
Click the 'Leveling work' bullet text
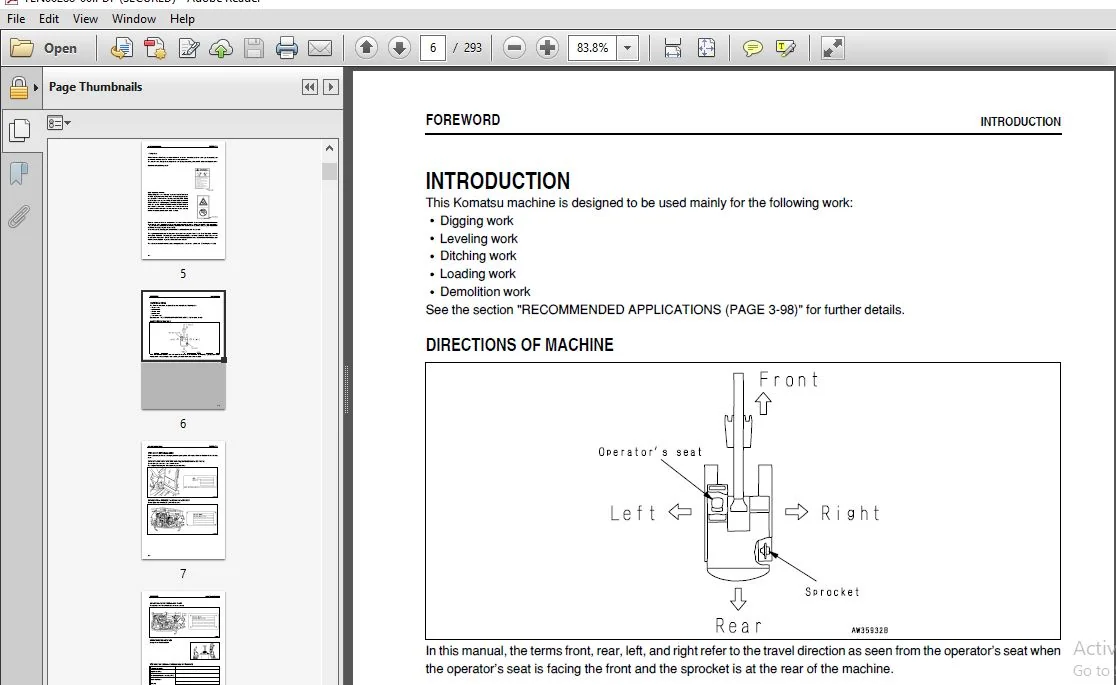pos(478,239)
